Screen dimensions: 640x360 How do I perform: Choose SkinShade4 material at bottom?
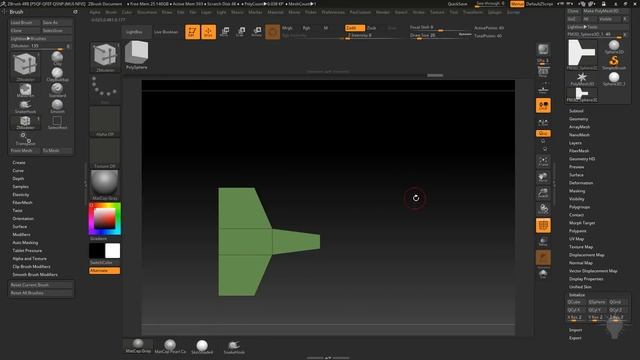pyautogui.click(x=202, y=346)
